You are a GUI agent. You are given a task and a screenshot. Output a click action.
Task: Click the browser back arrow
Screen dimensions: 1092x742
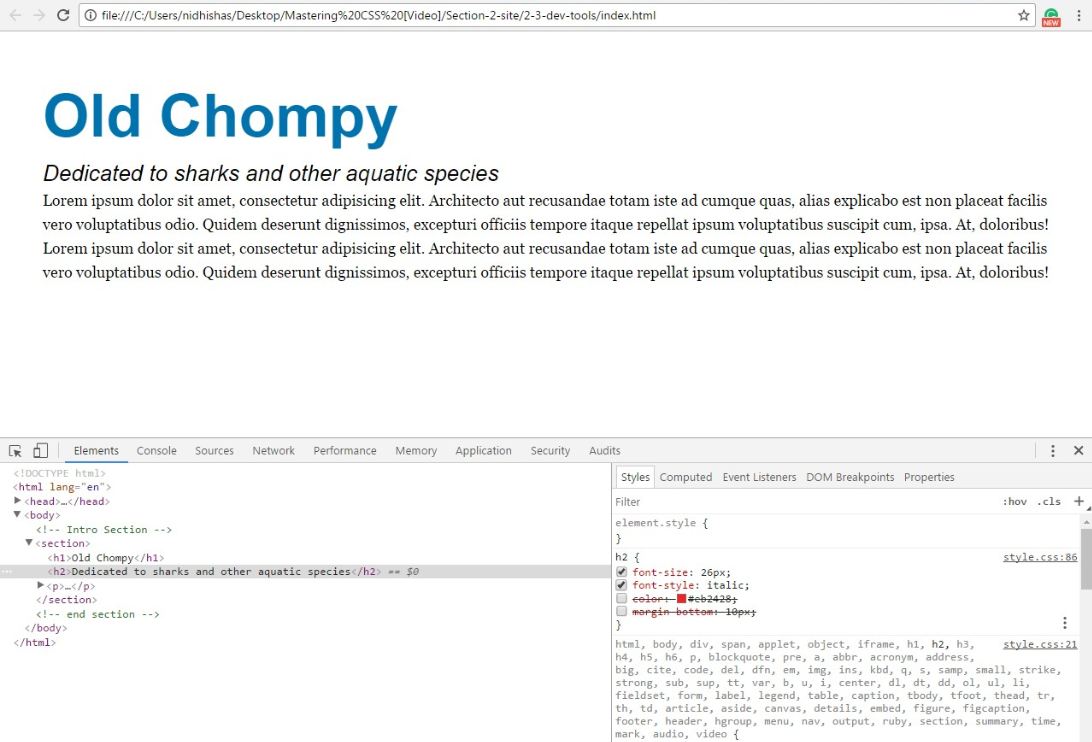click(15, 15)
